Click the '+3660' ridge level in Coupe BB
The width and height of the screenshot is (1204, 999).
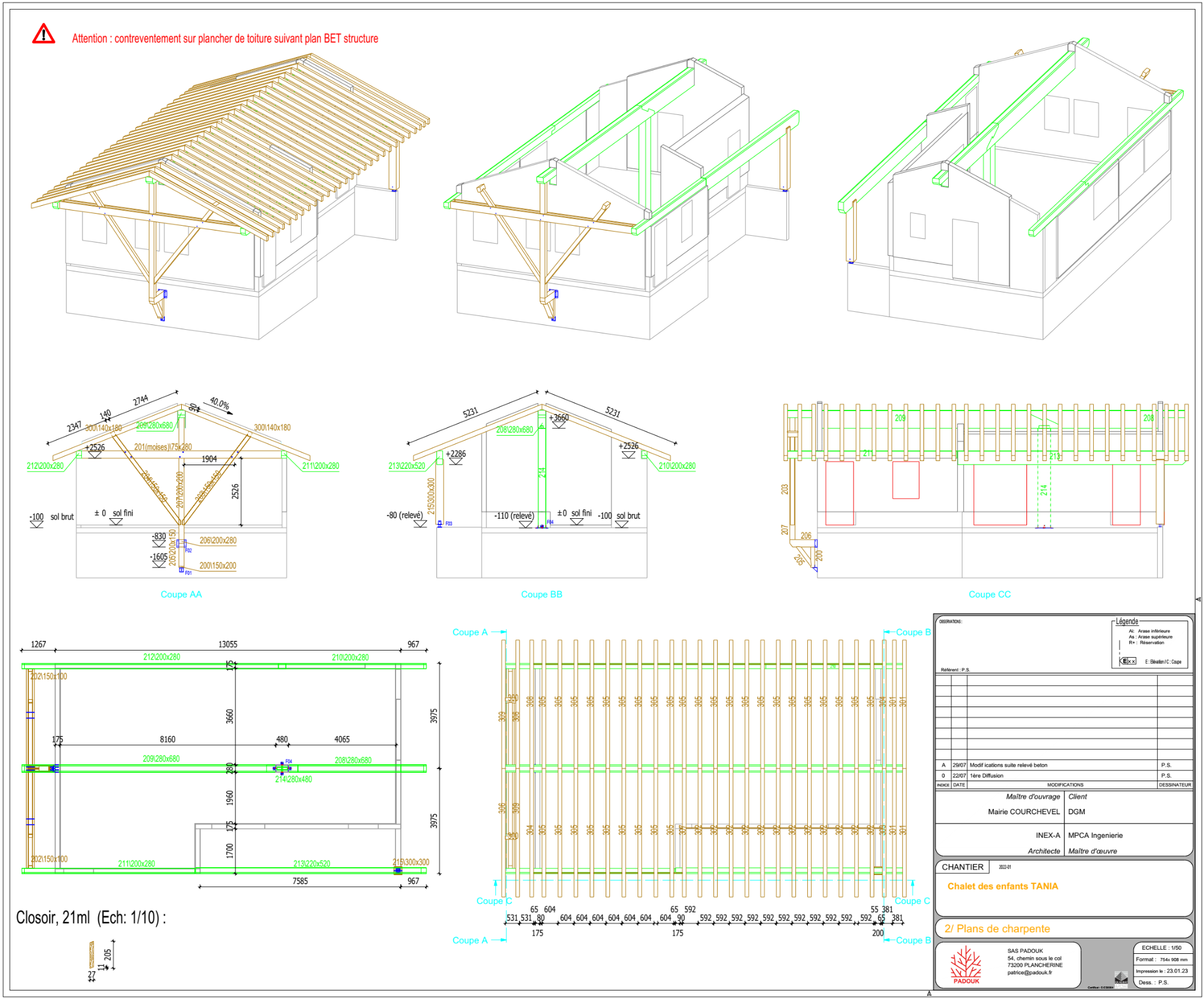pos(559,418)
